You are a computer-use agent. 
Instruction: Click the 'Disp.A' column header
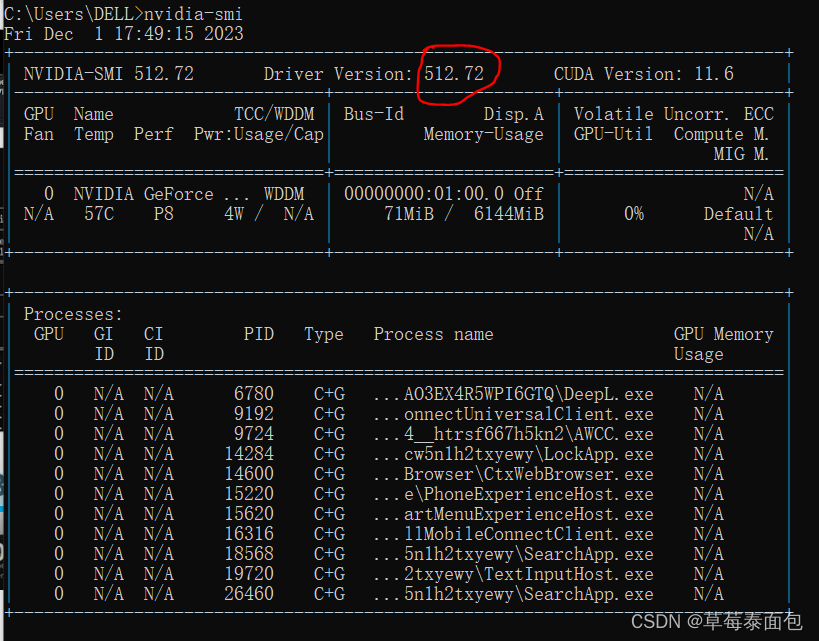pos(513,114)
